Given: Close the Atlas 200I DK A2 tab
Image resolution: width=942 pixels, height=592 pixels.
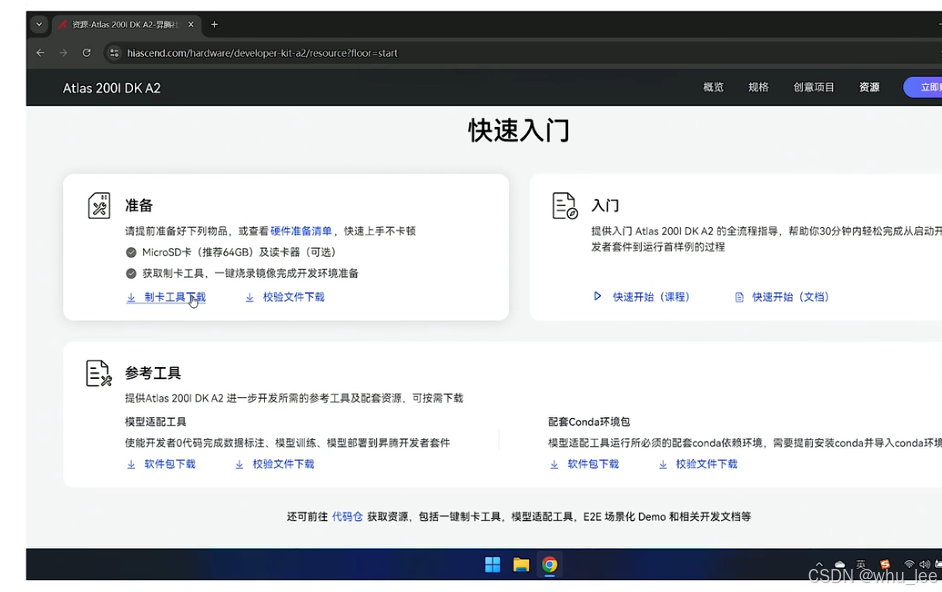Looking at the screenshot, I should point(191,25).
